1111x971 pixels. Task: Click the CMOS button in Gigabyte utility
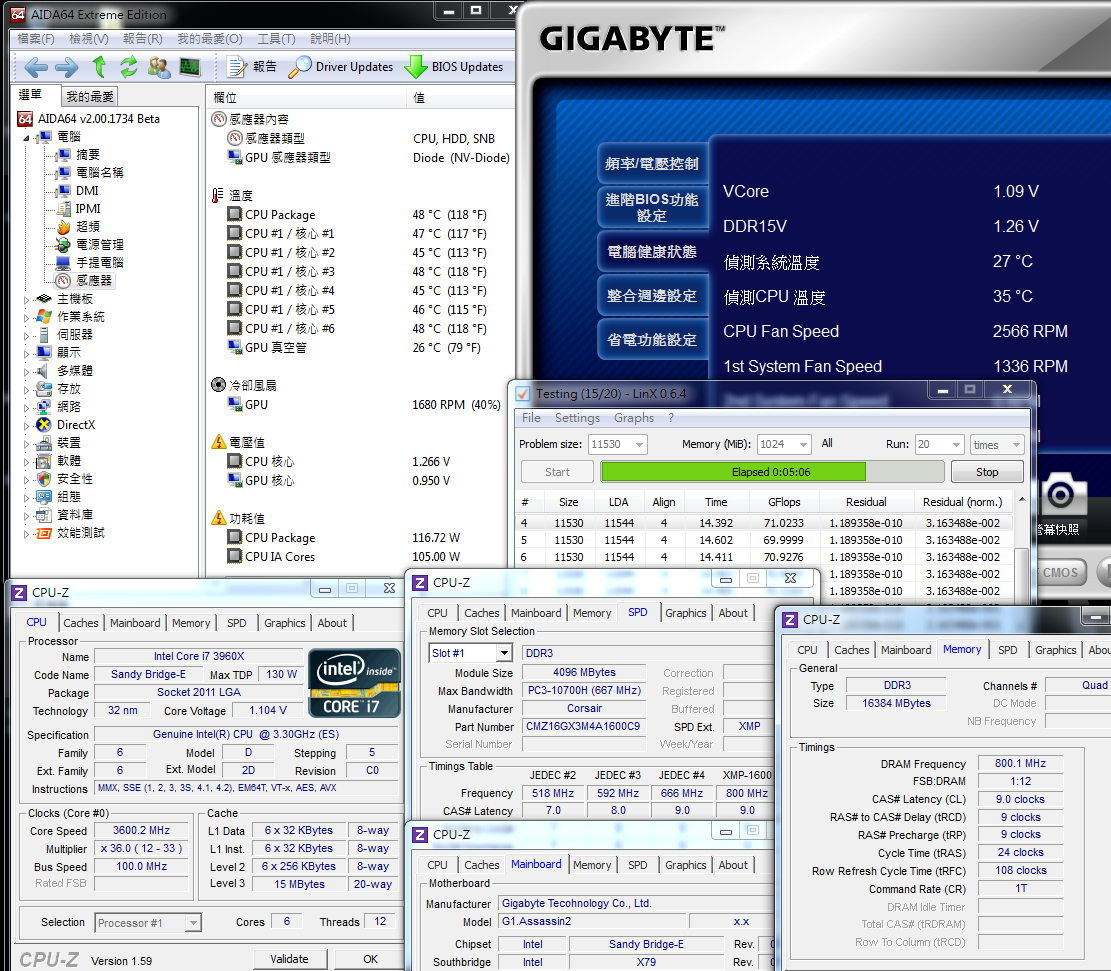click(x=1060, y=573)
